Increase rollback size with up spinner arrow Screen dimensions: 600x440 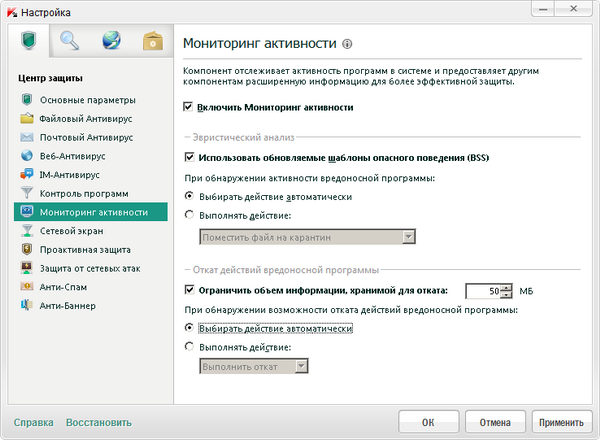pos(506,288)
